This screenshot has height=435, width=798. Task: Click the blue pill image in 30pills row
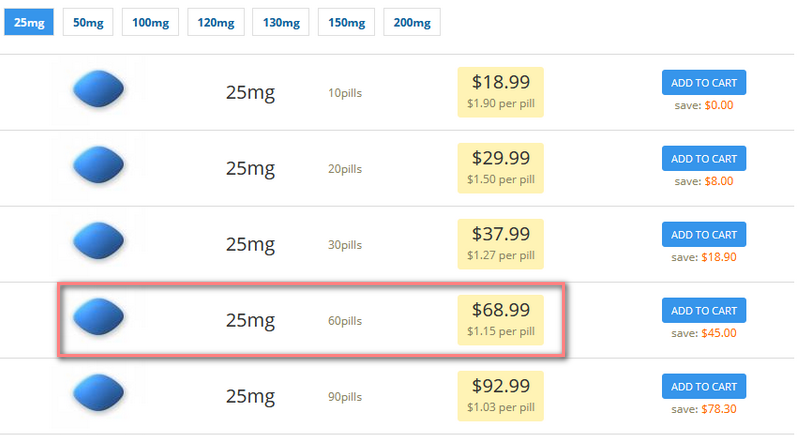tap(98, 241)
